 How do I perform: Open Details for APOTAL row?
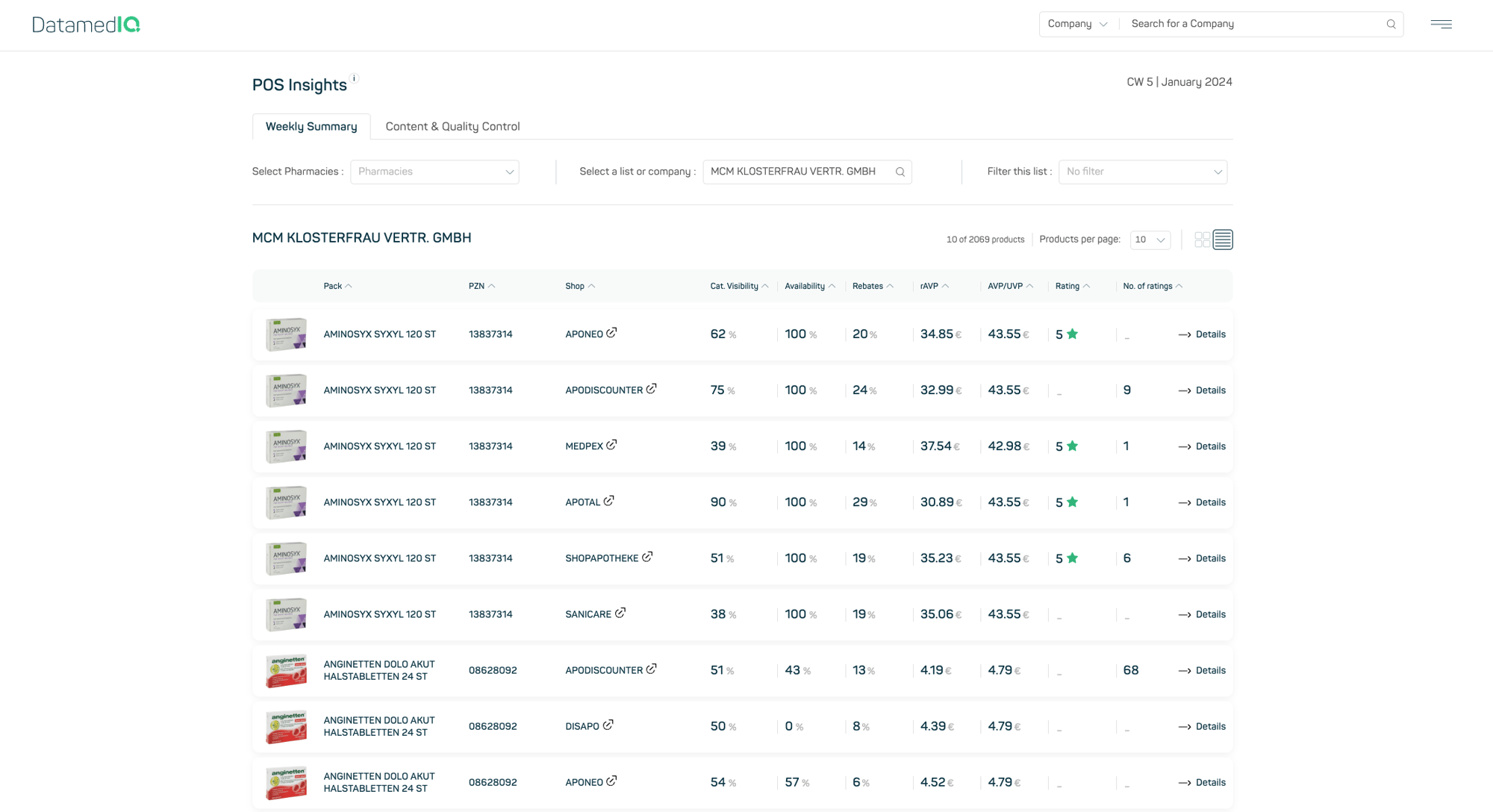tap(1202, 502)
